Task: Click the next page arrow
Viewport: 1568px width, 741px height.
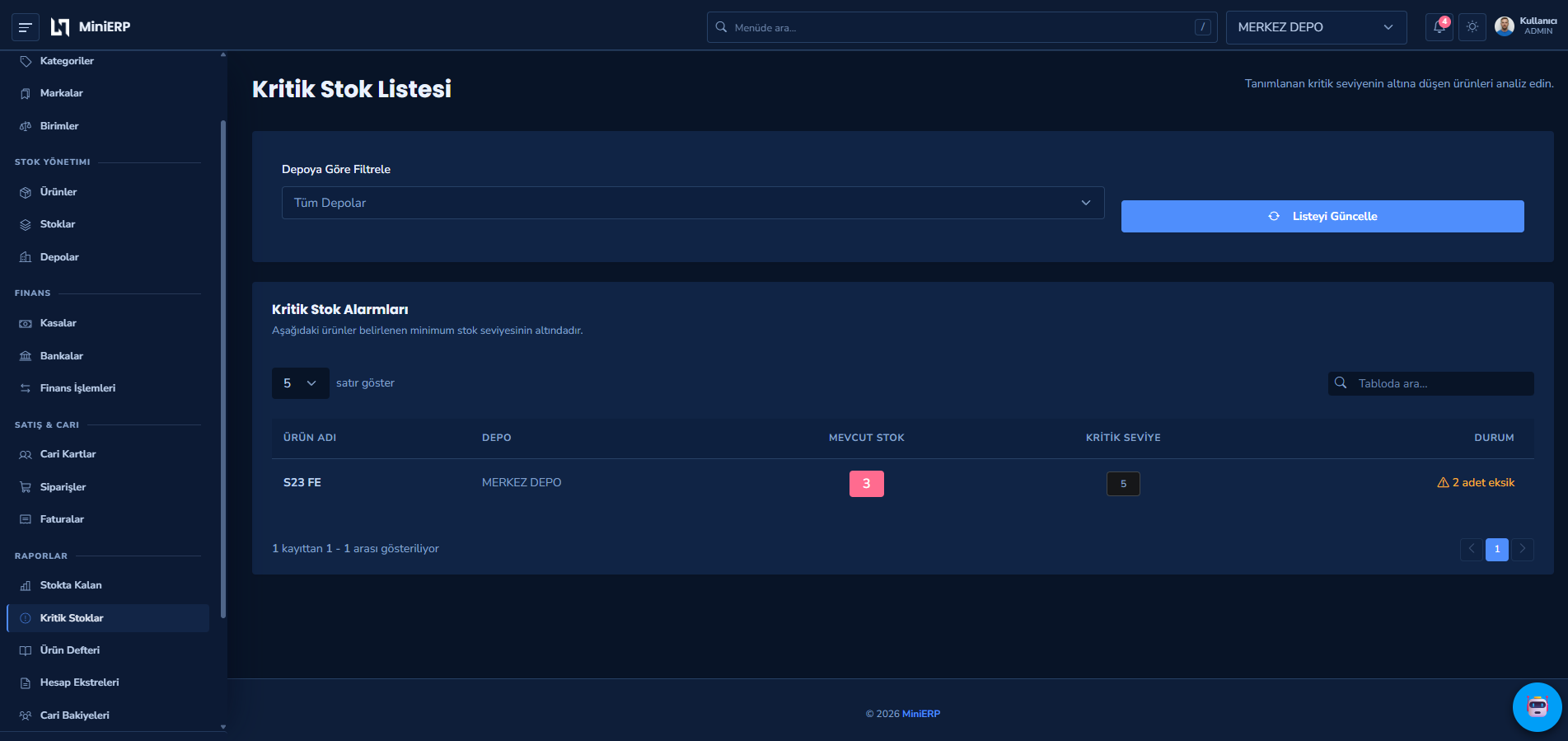Action: [1523, 549]
